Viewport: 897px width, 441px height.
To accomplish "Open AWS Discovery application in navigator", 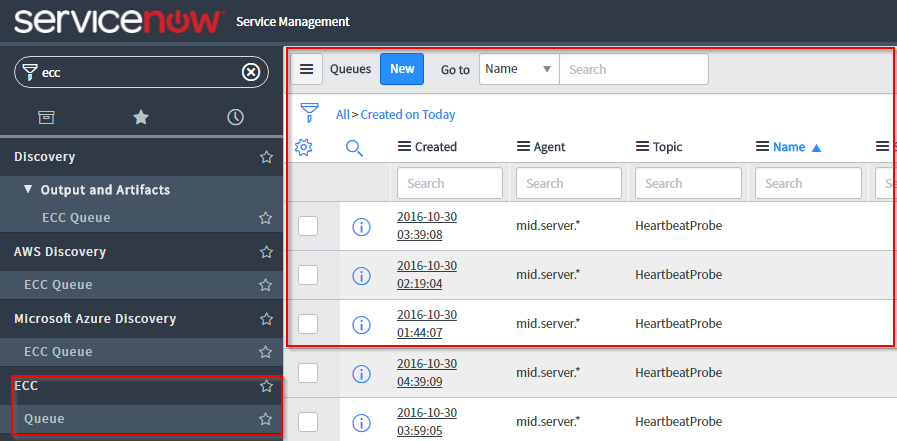I will pos(60,252).
